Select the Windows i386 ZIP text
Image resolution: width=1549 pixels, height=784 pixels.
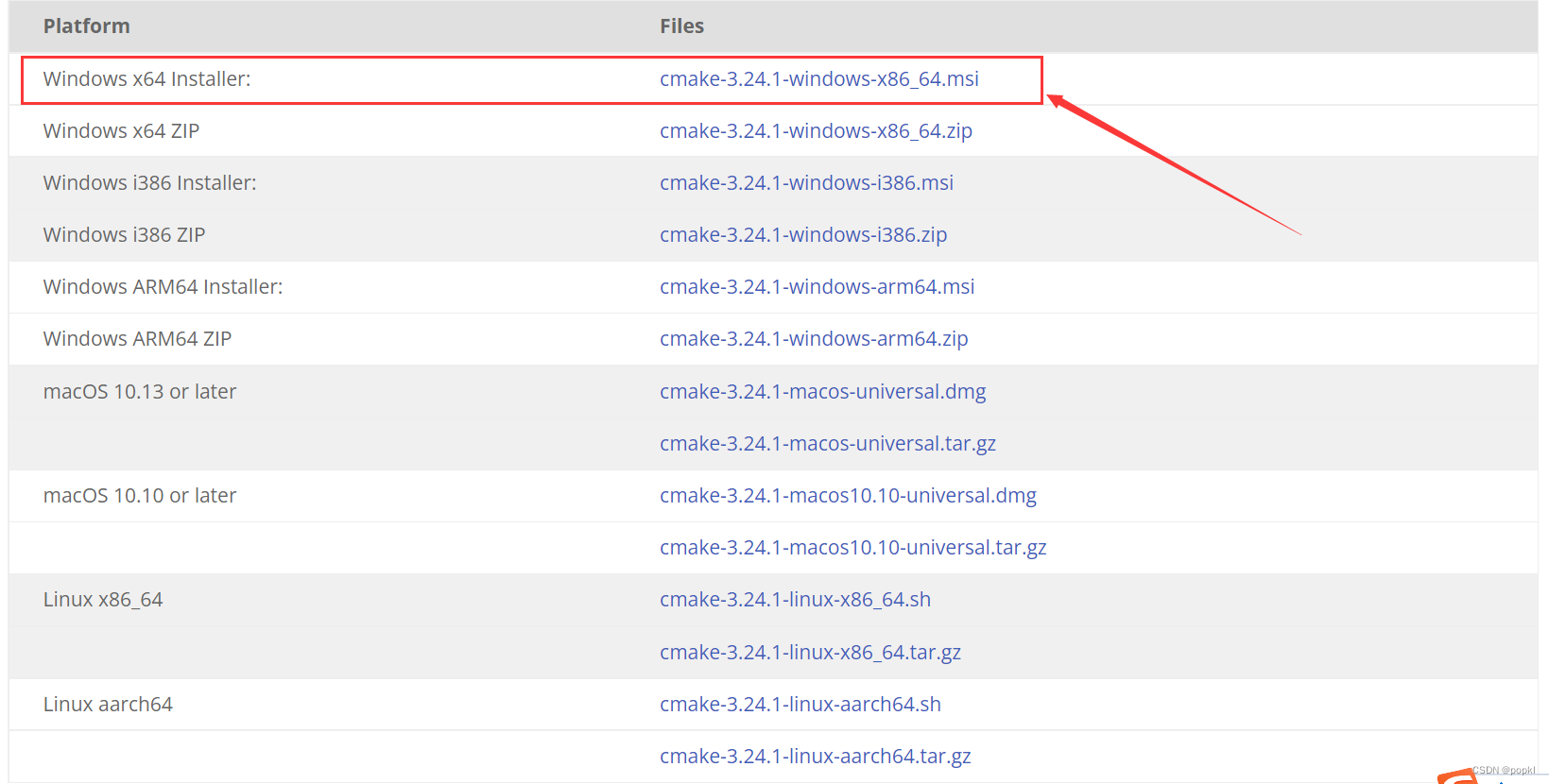coord(124,235)
